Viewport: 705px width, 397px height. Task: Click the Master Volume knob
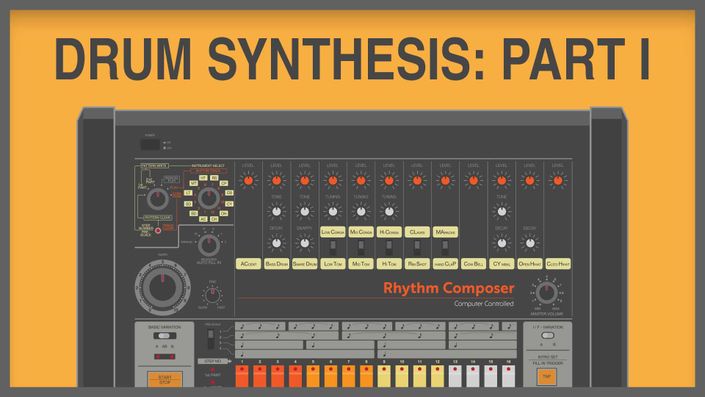pyautogui.click(x=547, y=293)
